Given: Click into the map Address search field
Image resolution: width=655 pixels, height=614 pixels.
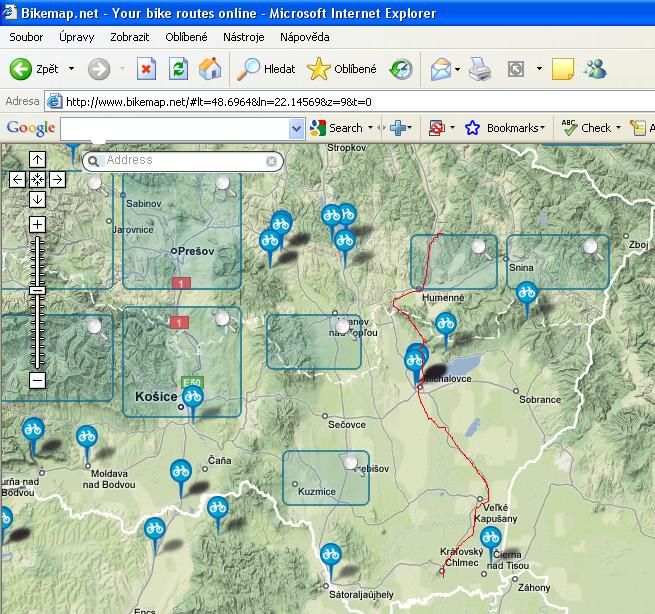Looking at the screenshot, I should click(180, 161).
